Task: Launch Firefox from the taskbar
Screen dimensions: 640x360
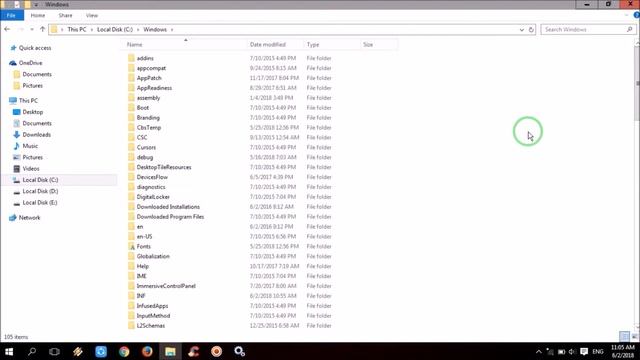Action: tap(147, 351)
